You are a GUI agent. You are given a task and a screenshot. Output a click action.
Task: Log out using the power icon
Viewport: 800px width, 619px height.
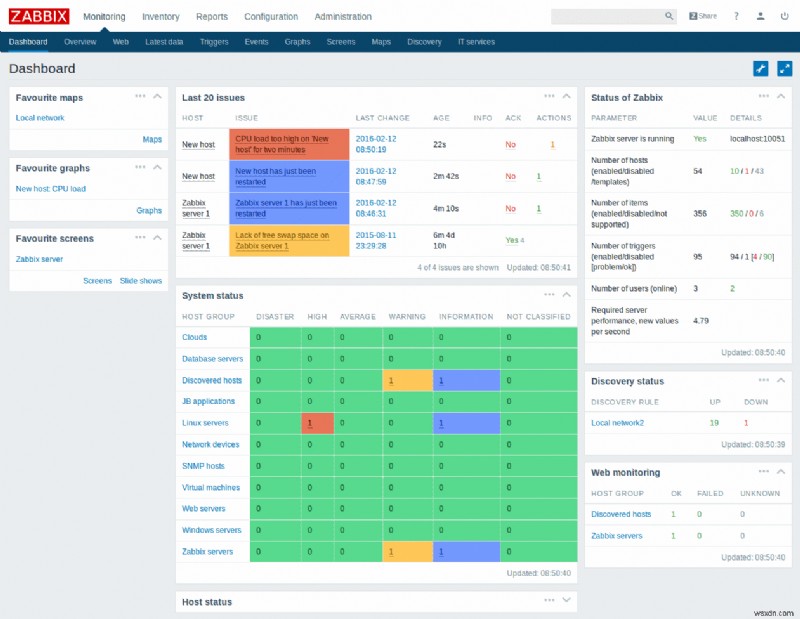(784, 16)
